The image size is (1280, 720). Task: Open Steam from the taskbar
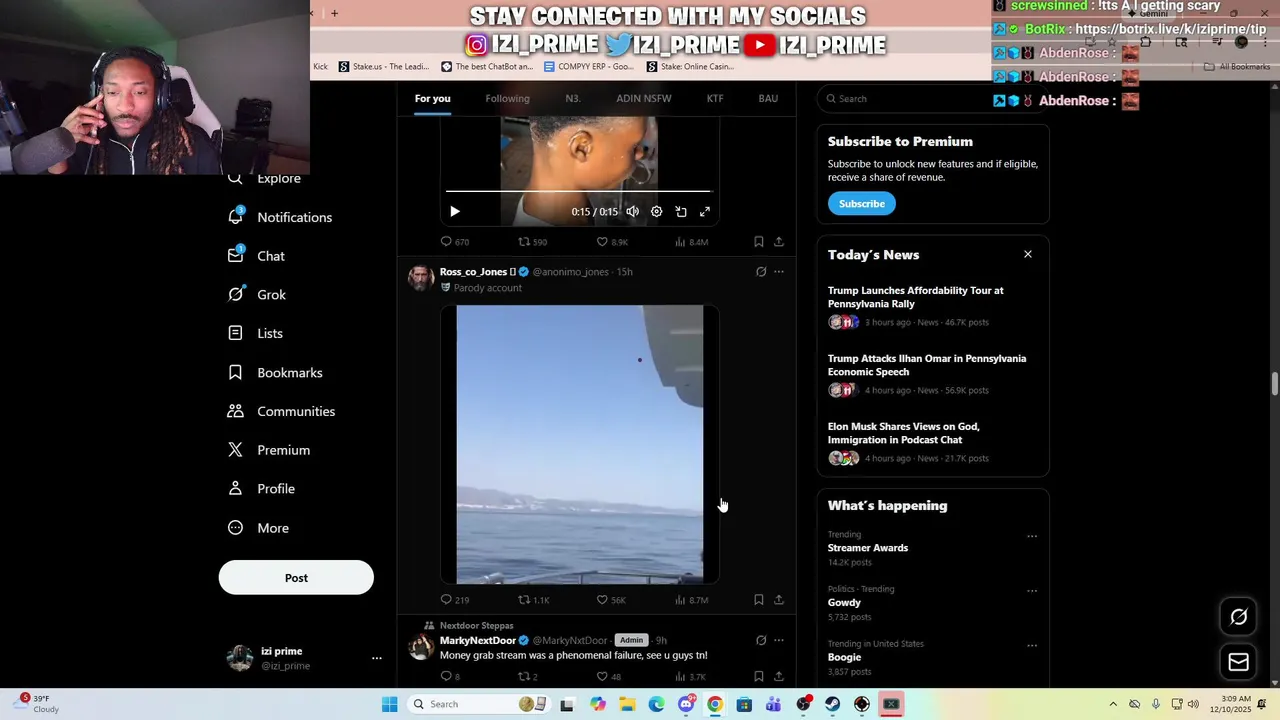(833, 704)
